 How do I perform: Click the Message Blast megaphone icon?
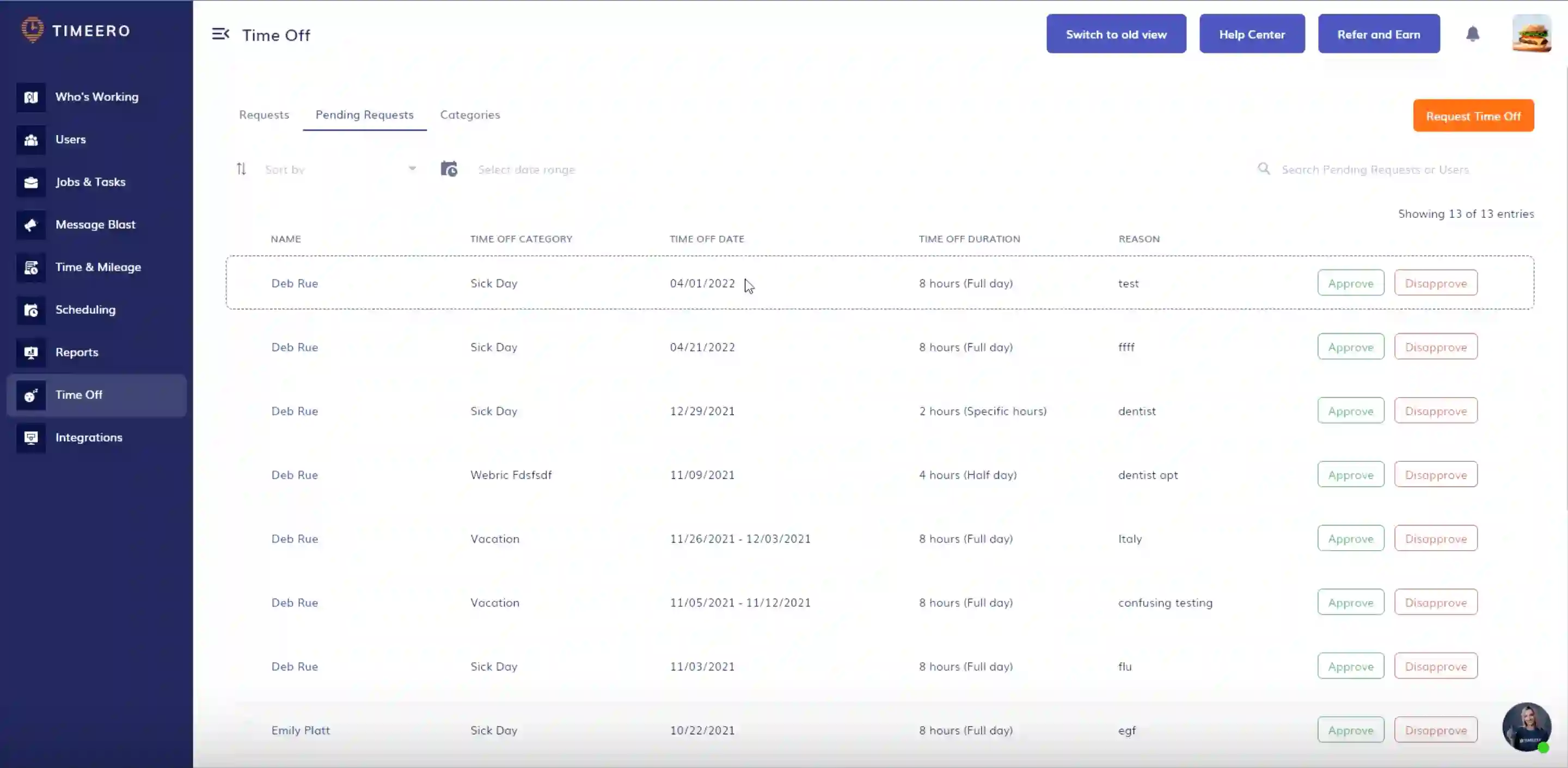click(x=31, y=225)
